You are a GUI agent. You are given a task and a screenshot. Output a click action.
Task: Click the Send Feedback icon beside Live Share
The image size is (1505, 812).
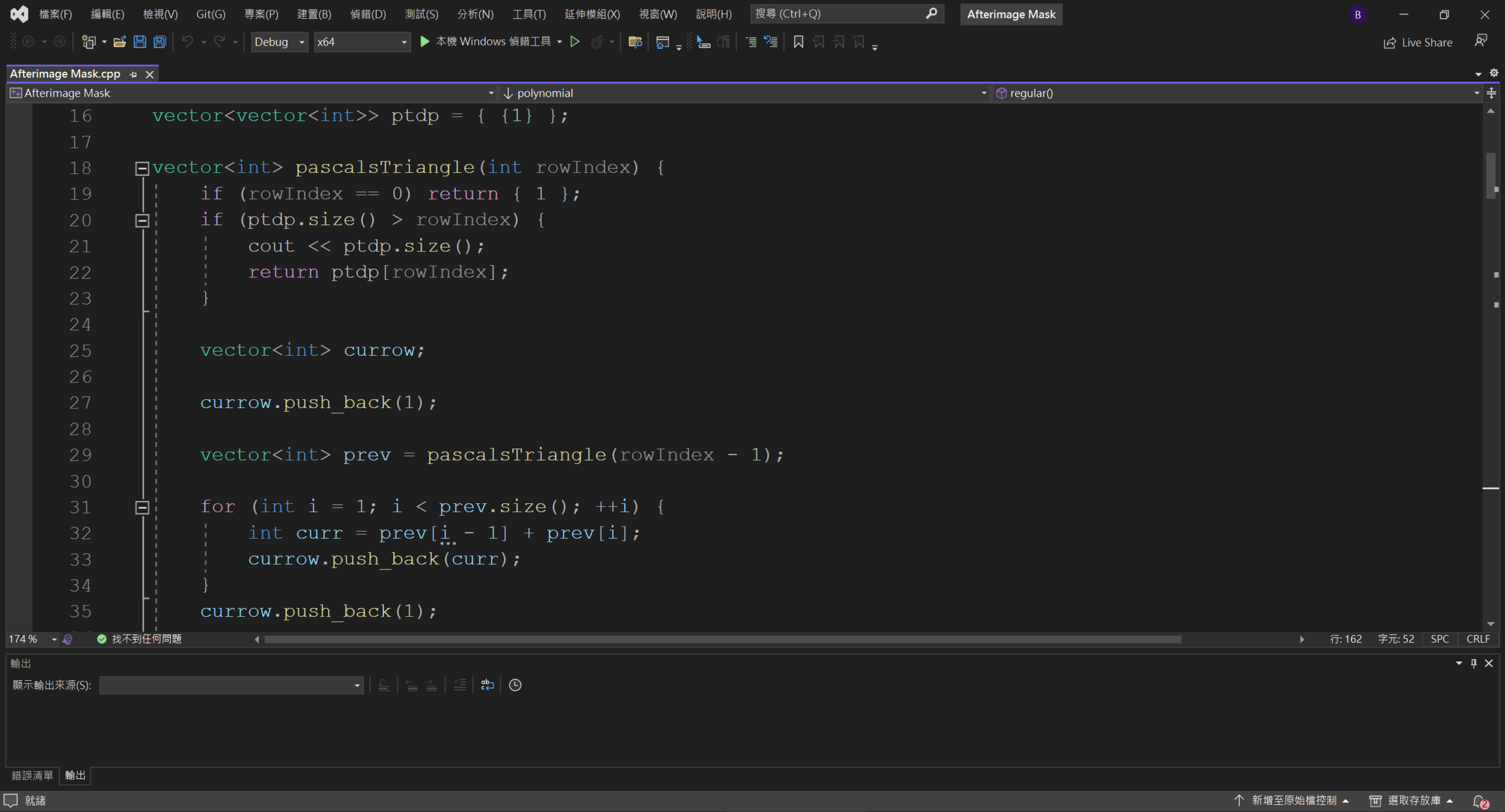point(1480,41)
